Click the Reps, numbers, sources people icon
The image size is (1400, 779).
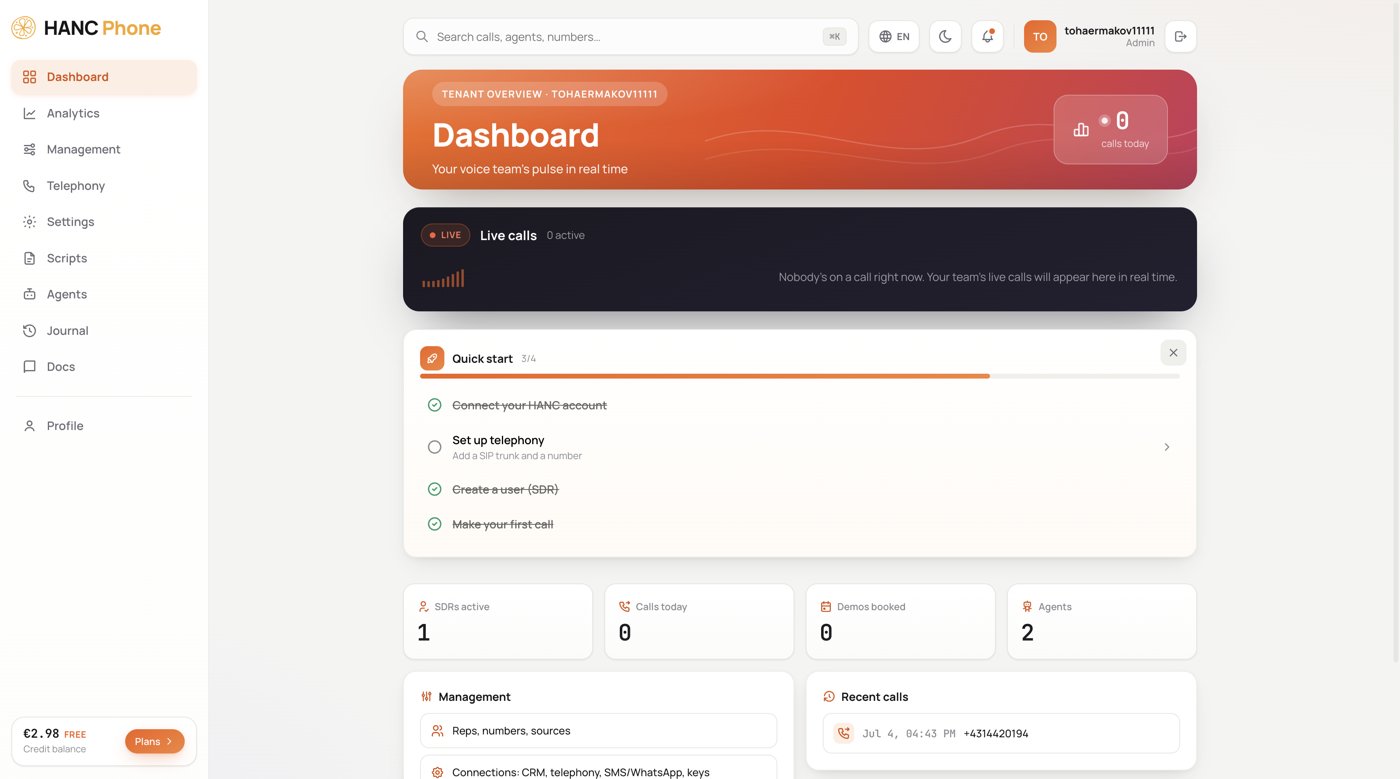(x=437, y=731)
